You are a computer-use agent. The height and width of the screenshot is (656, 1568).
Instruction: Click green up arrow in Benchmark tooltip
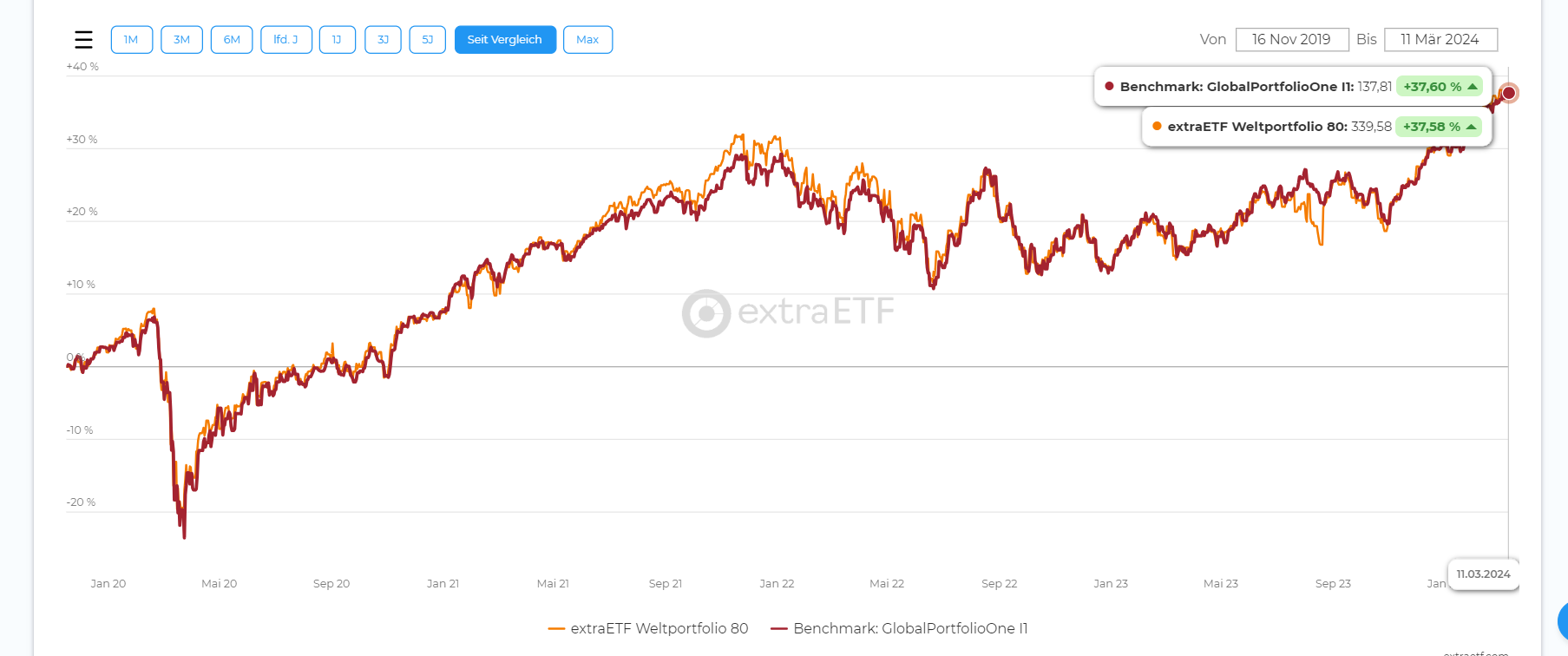[x=1473, y=87]
